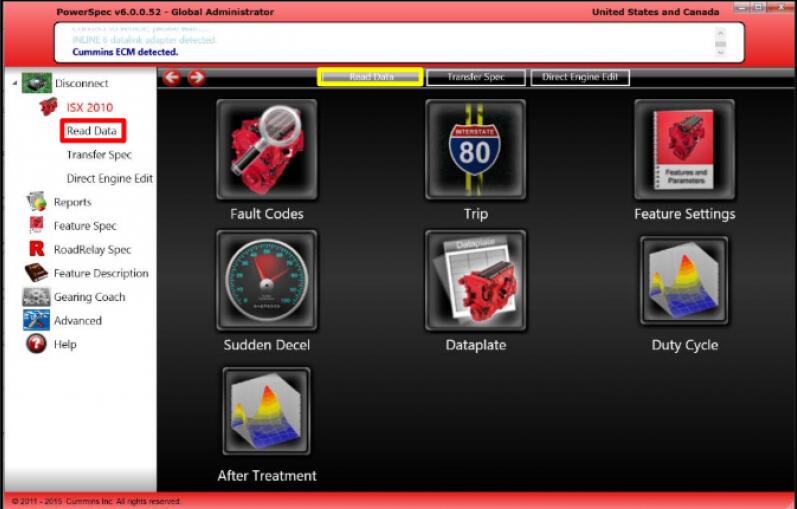Open RoadRelay Spec in the sidebar
The width and height of the screenshot is (797, 509).
[93, 250]
